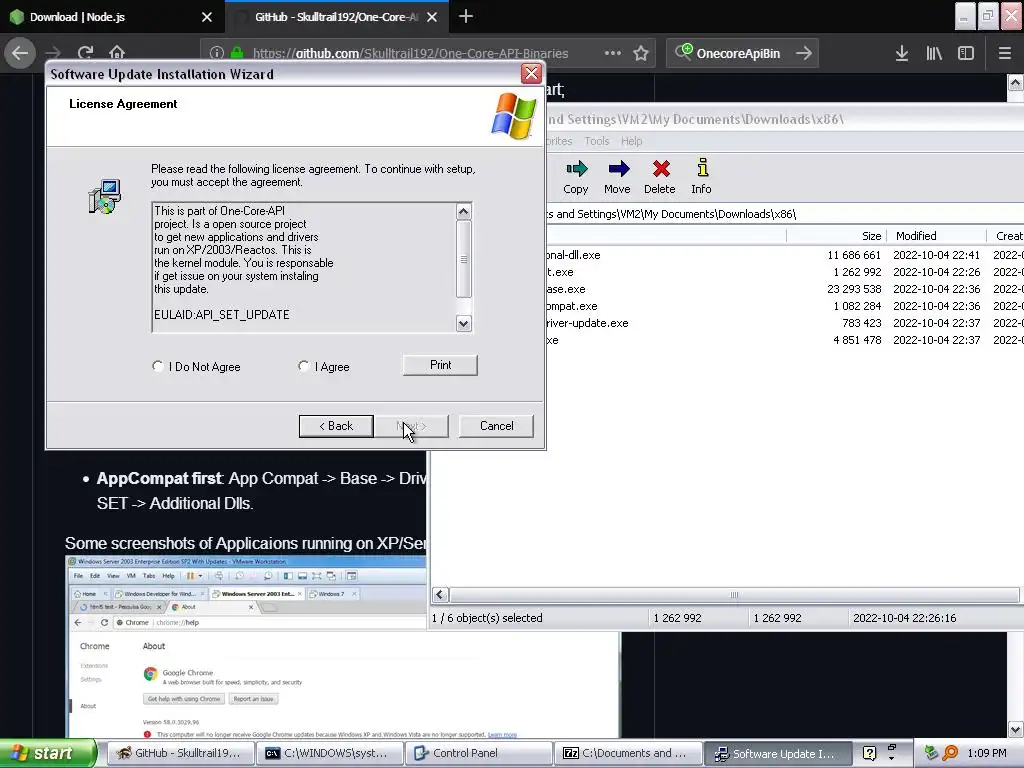
Task: Click the OnecoreApiBin search box
Action: click(x=738, y=54)
